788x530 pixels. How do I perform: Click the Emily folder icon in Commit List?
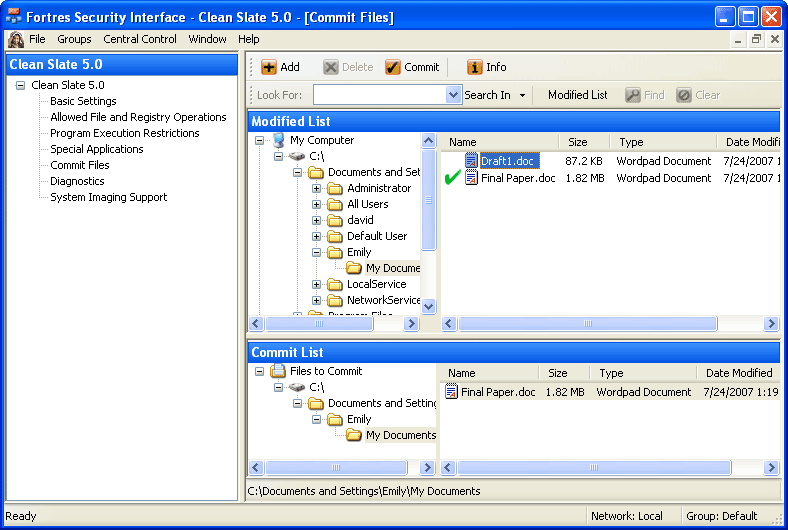(335, 419)
